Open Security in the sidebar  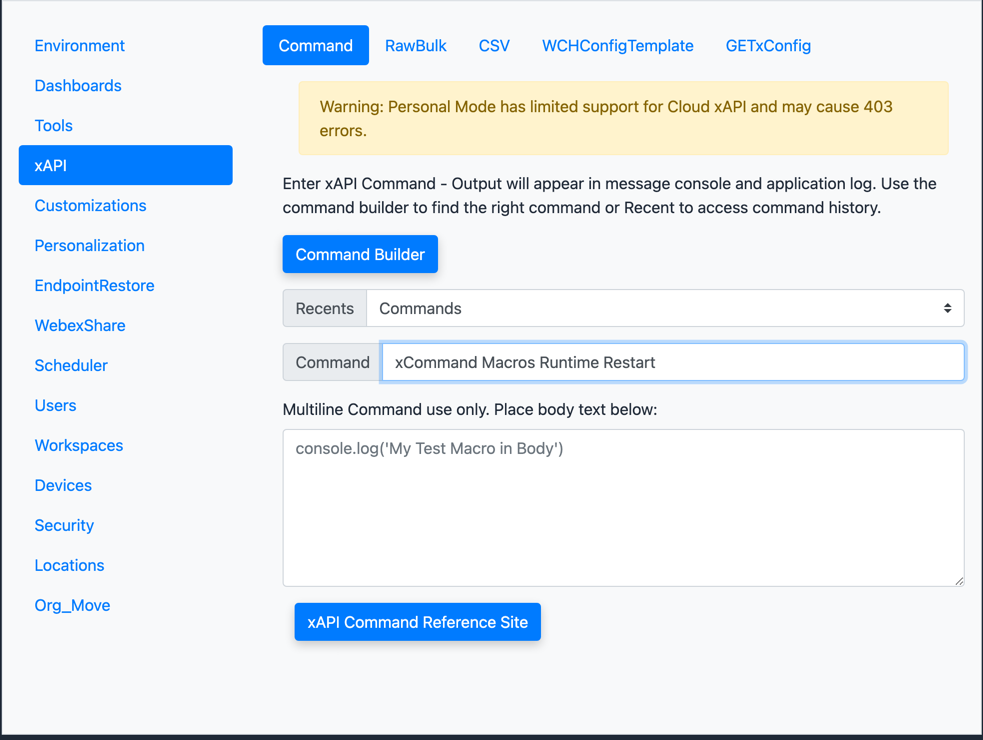64,526
